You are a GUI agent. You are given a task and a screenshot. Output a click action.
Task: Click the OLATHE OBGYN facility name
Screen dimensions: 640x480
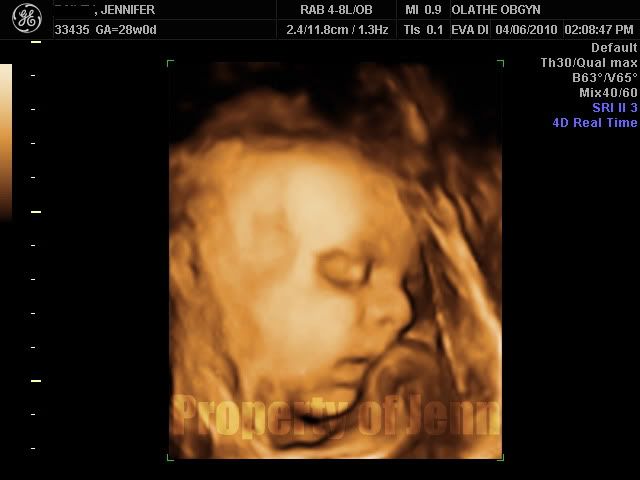493,10
